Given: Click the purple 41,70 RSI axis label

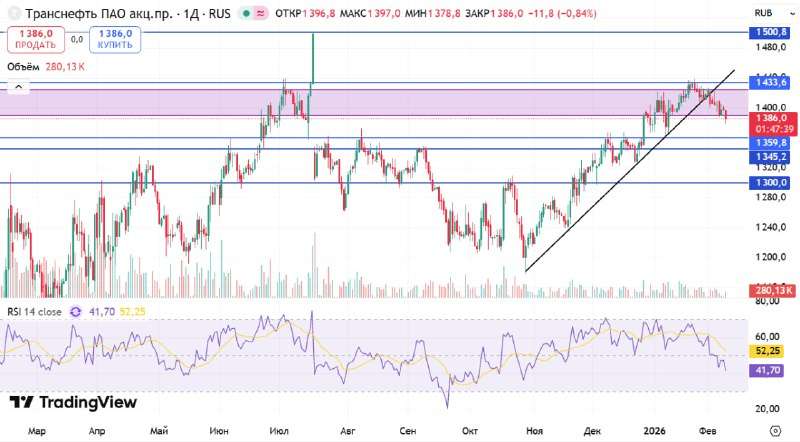Looking at the screenshot, I should 766,370.
